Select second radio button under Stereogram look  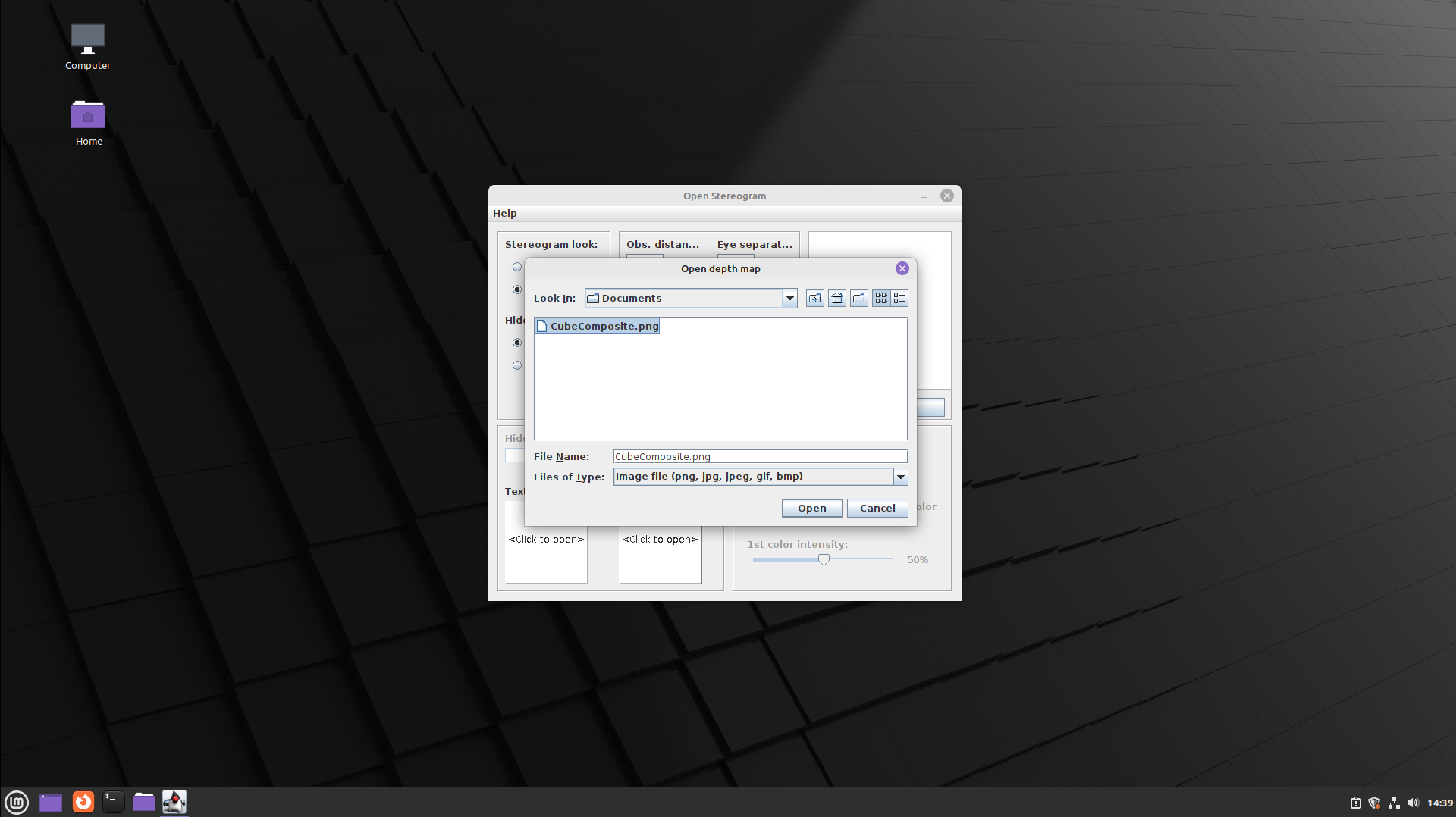click(517, 290)
